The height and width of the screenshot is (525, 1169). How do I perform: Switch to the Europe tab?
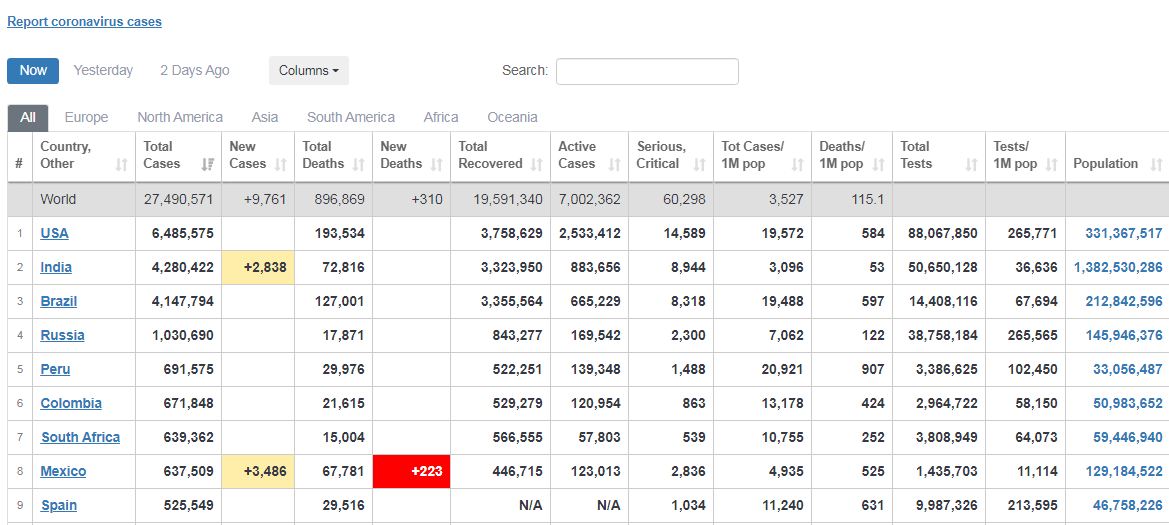coord(86,118)
